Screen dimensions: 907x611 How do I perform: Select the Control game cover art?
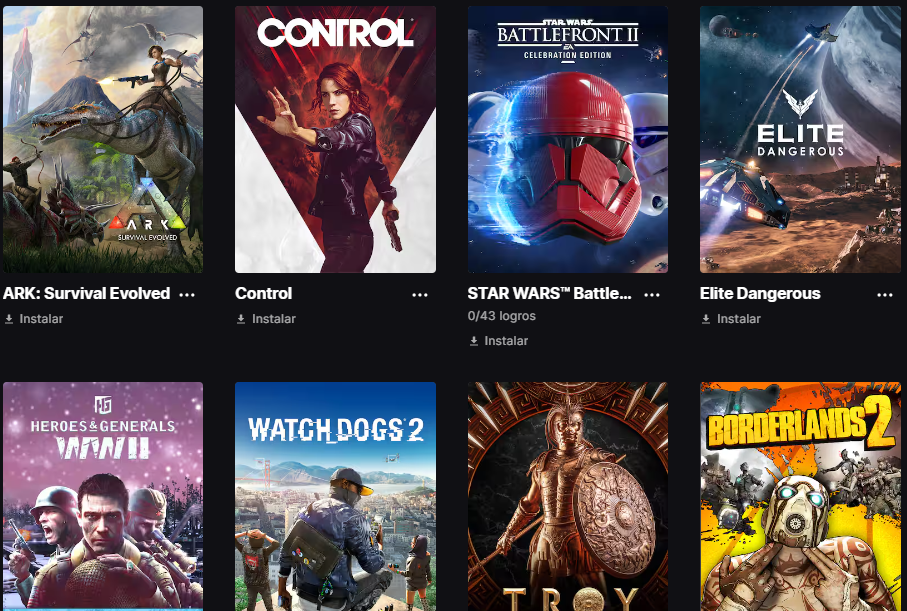(x=335, y=139)
